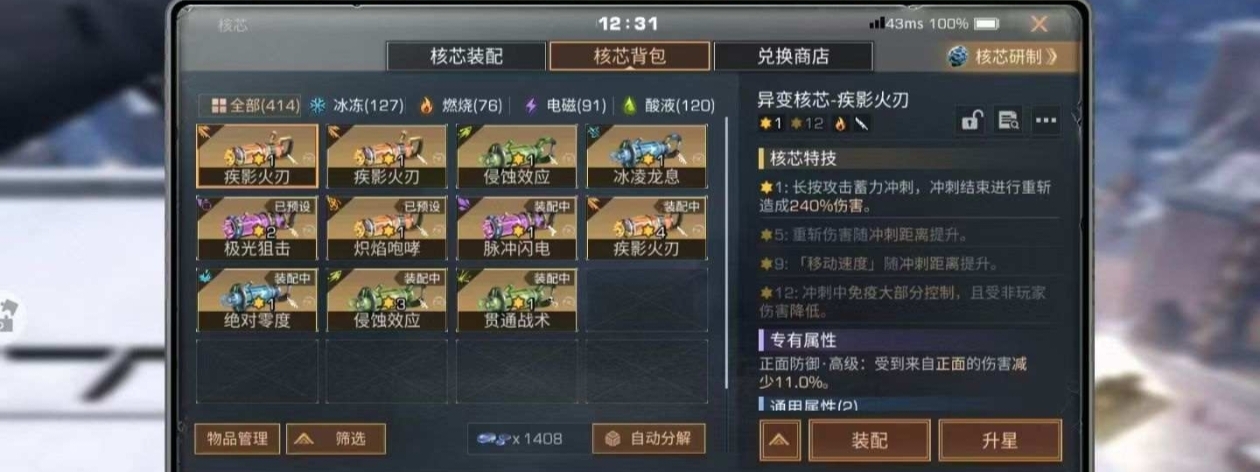Expand the up-arrow button beside 装配
Screen dimensions: 1260x472
pos(779,440)
